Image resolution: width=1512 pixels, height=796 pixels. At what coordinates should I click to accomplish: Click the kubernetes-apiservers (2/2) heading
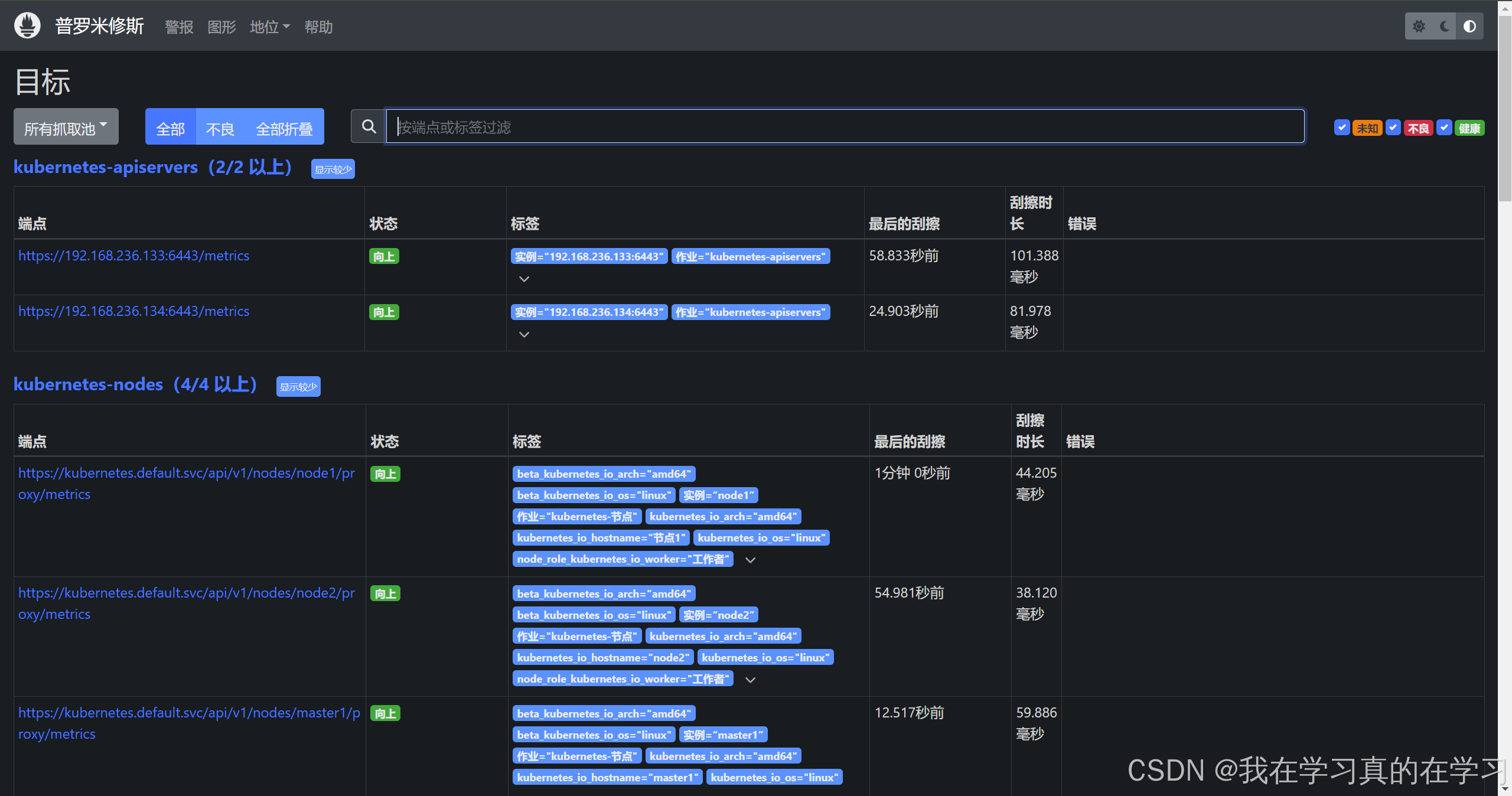153,167
